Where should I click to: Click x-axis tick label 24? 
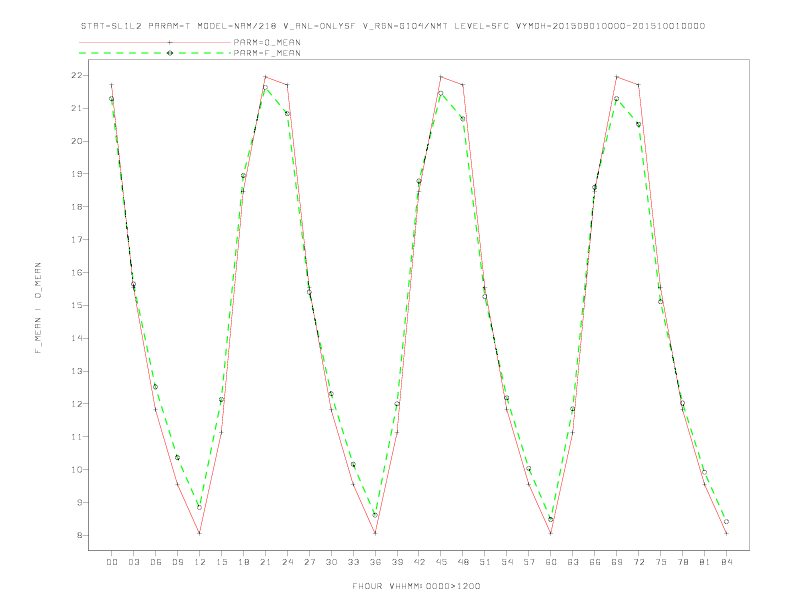(287, 562)
